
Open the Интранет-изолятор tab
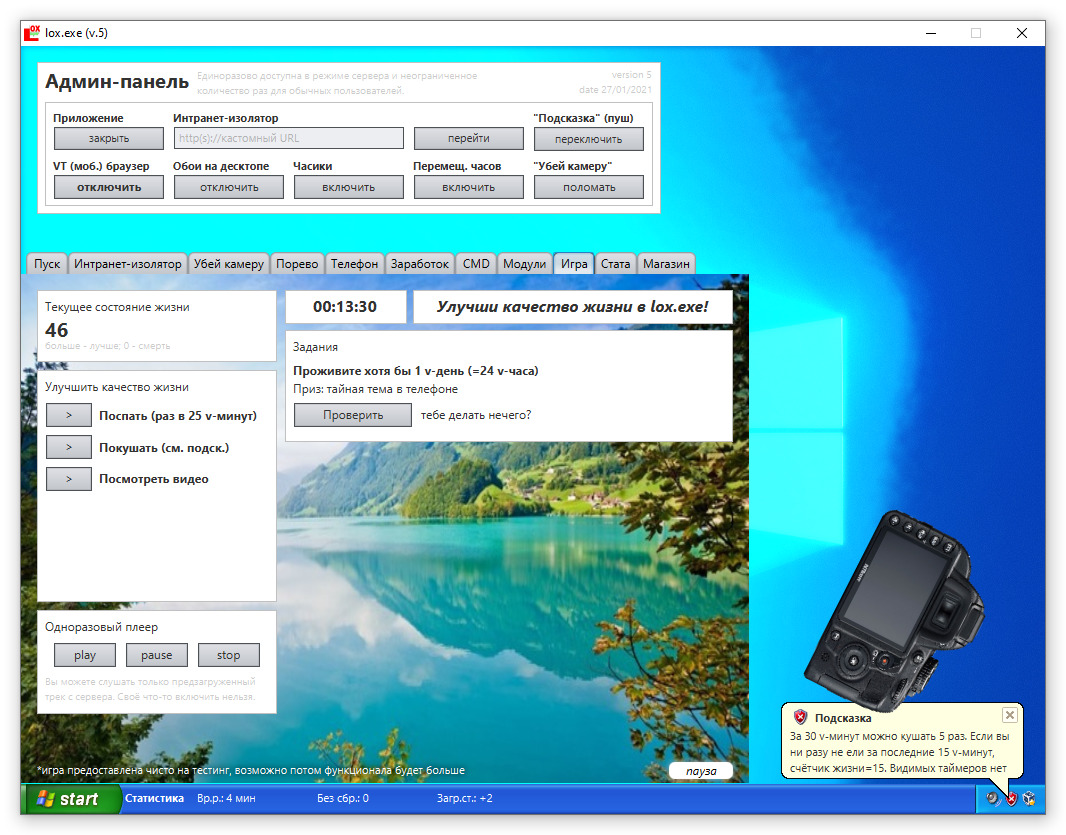[128, 264]
